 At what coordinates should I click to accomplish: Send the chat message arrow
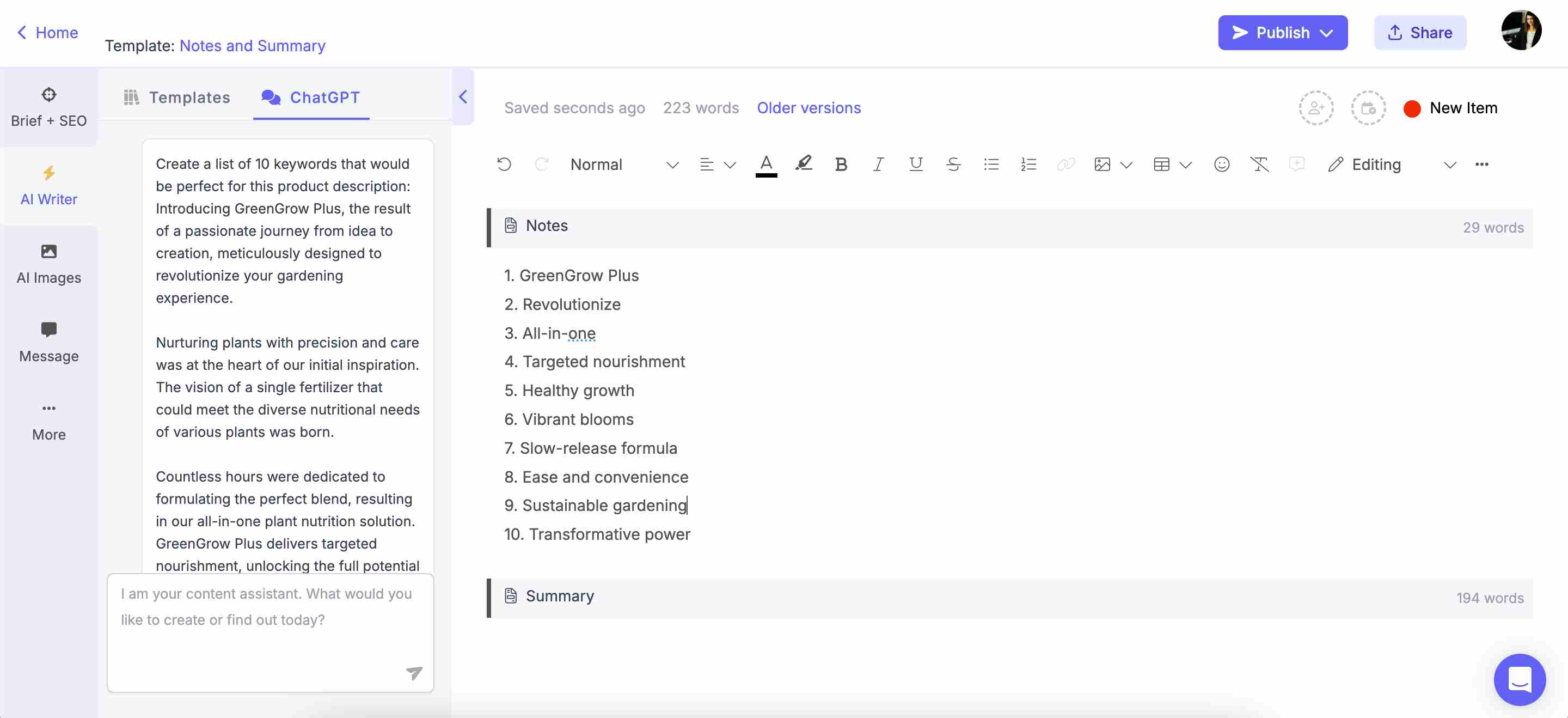click(x=414, y=673)
